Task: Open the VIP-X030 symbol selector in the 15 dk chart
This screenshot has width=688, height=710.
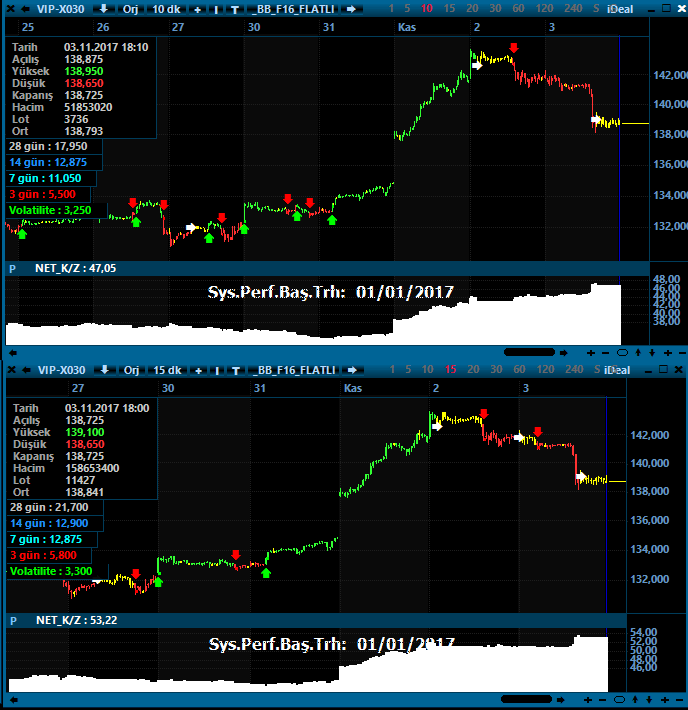Action: pos(61,370)
